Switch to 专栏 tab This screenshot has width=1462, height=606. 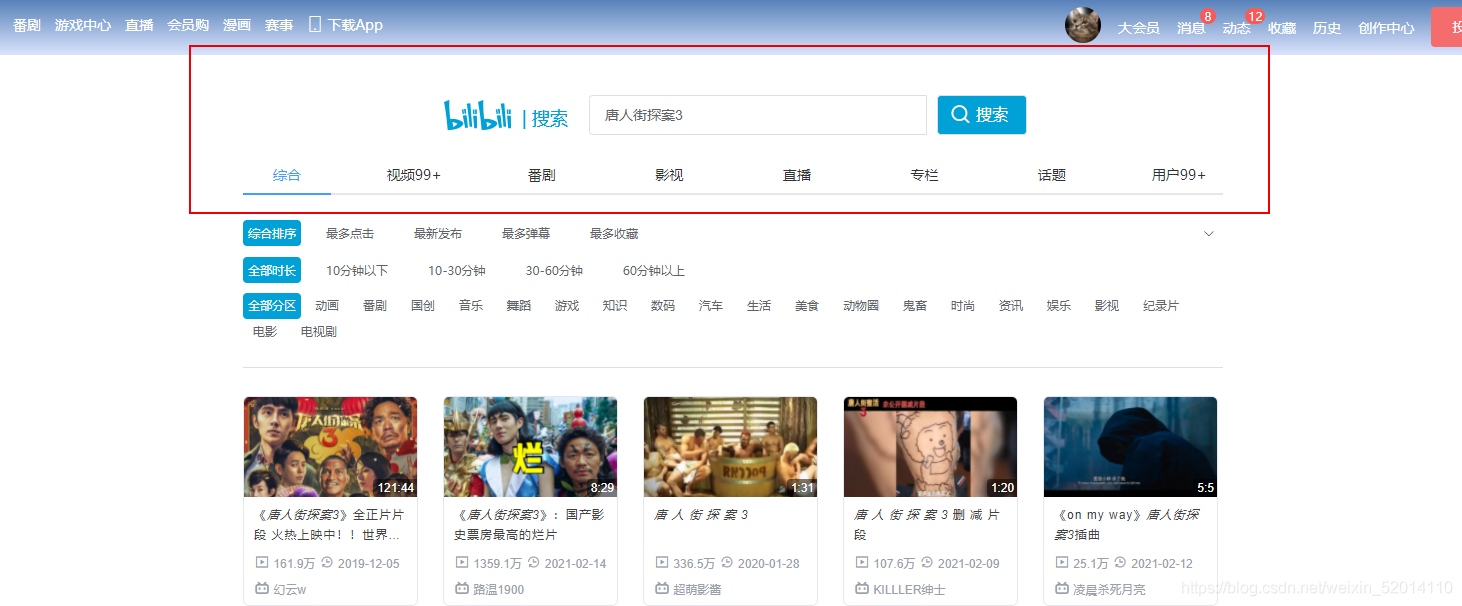pyautogui.click(x=924, y=175)
